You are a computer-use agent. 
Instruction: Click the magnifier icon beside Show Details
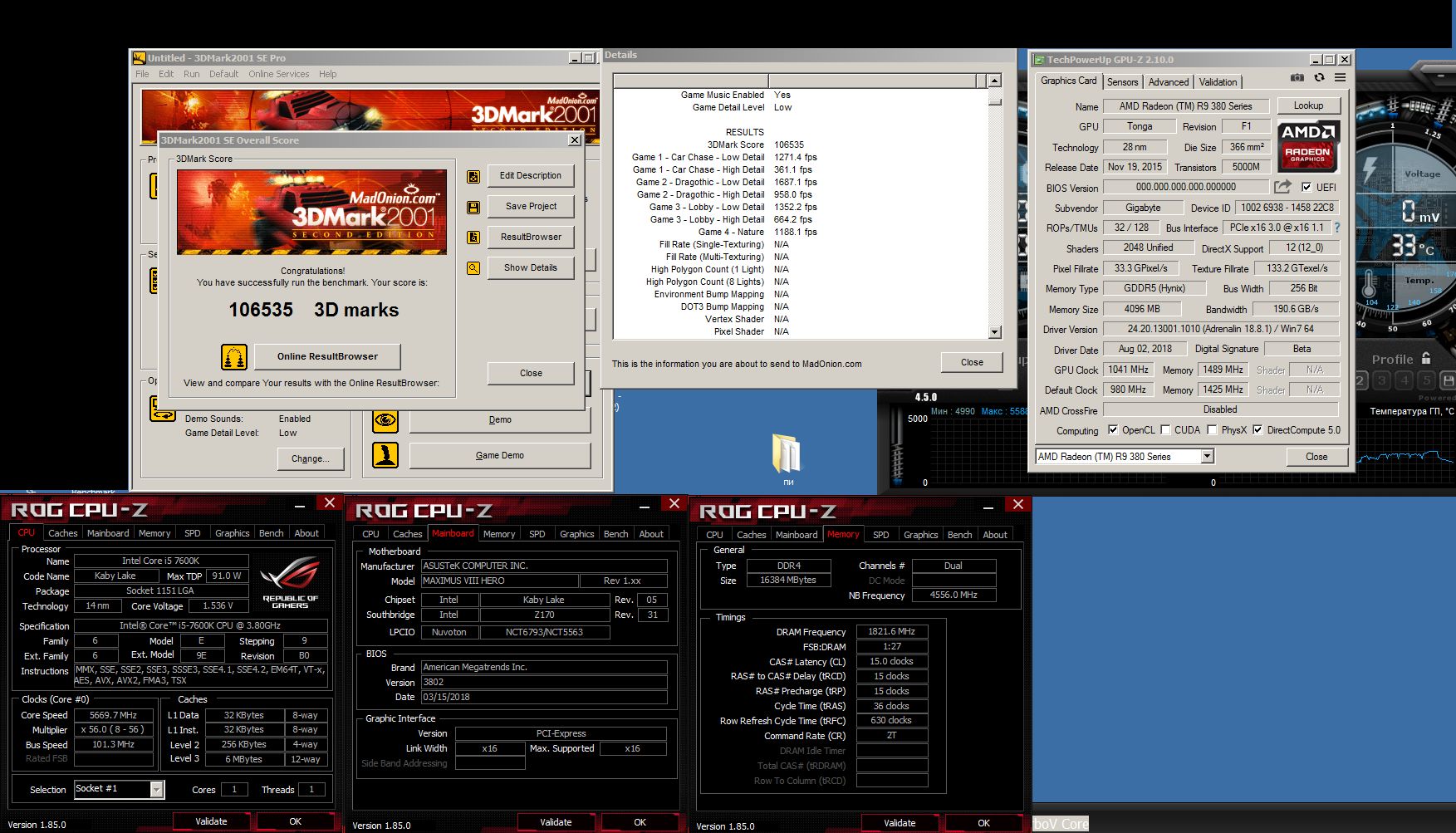tap(473, 268)
